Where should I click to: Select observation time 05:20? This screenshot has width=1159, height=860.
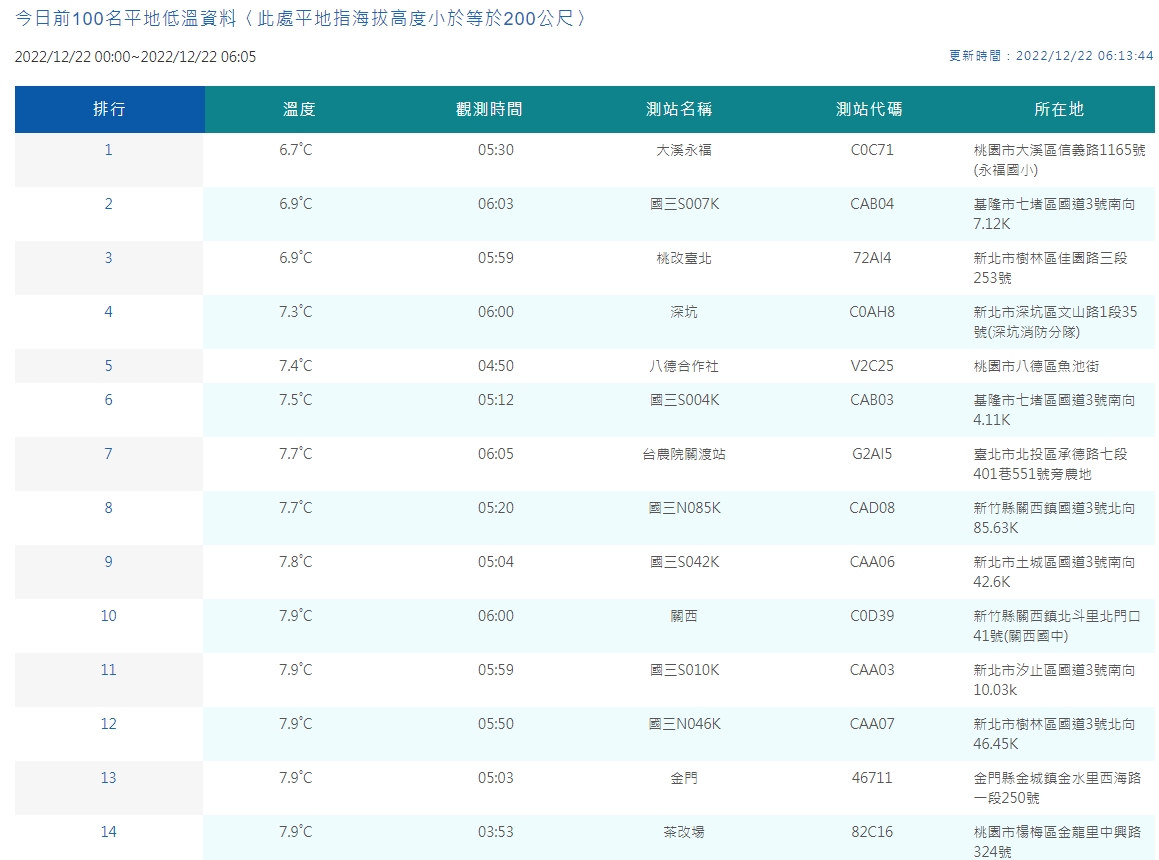[x=495, y=508]
